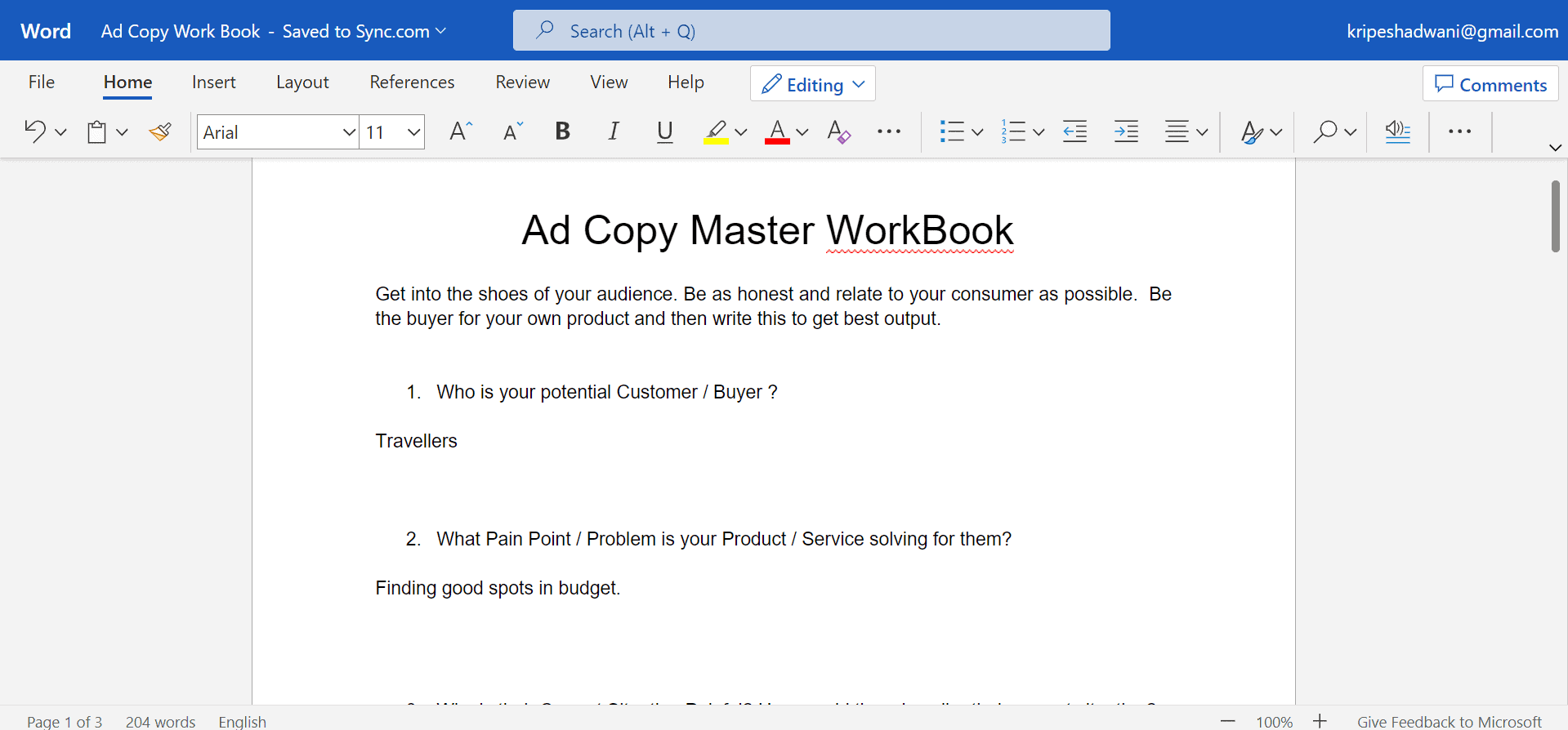Click the Shrink Font icon

tap(513, 131)
